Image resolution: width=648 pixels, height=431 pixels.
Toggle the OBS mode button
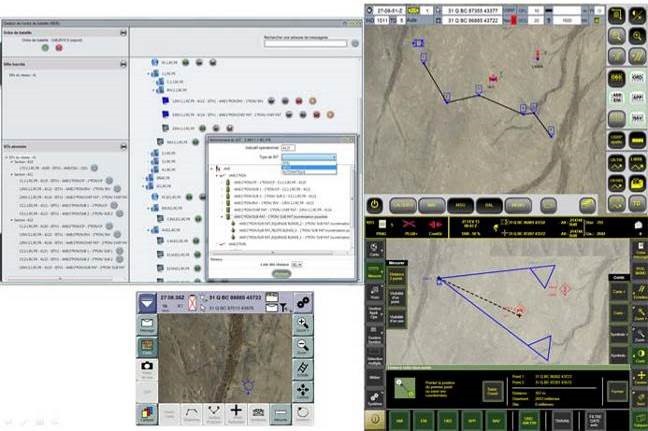638,76
